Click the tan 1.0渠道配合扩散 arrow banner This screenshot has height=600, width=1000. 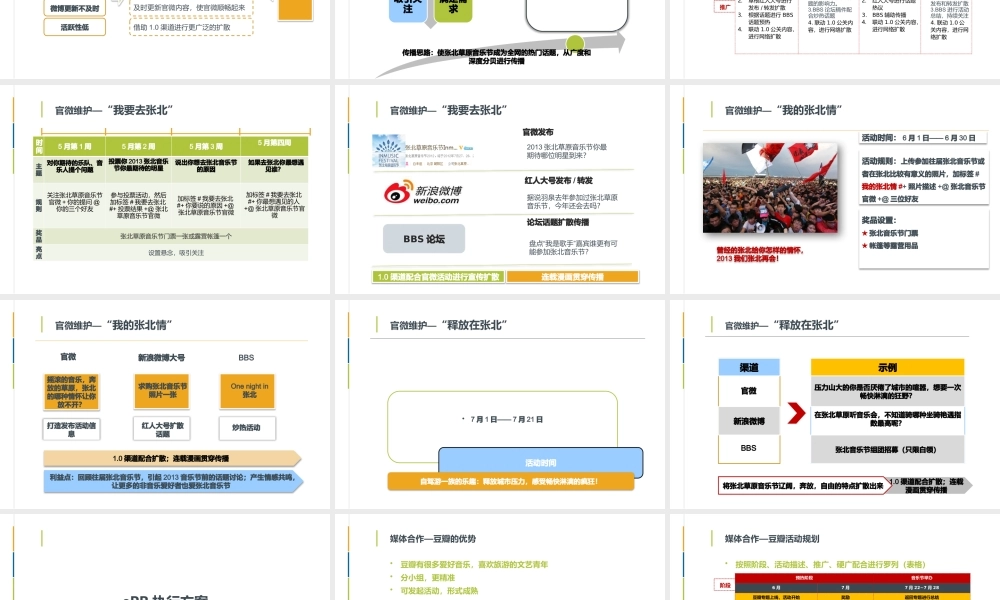pos(172,458)
